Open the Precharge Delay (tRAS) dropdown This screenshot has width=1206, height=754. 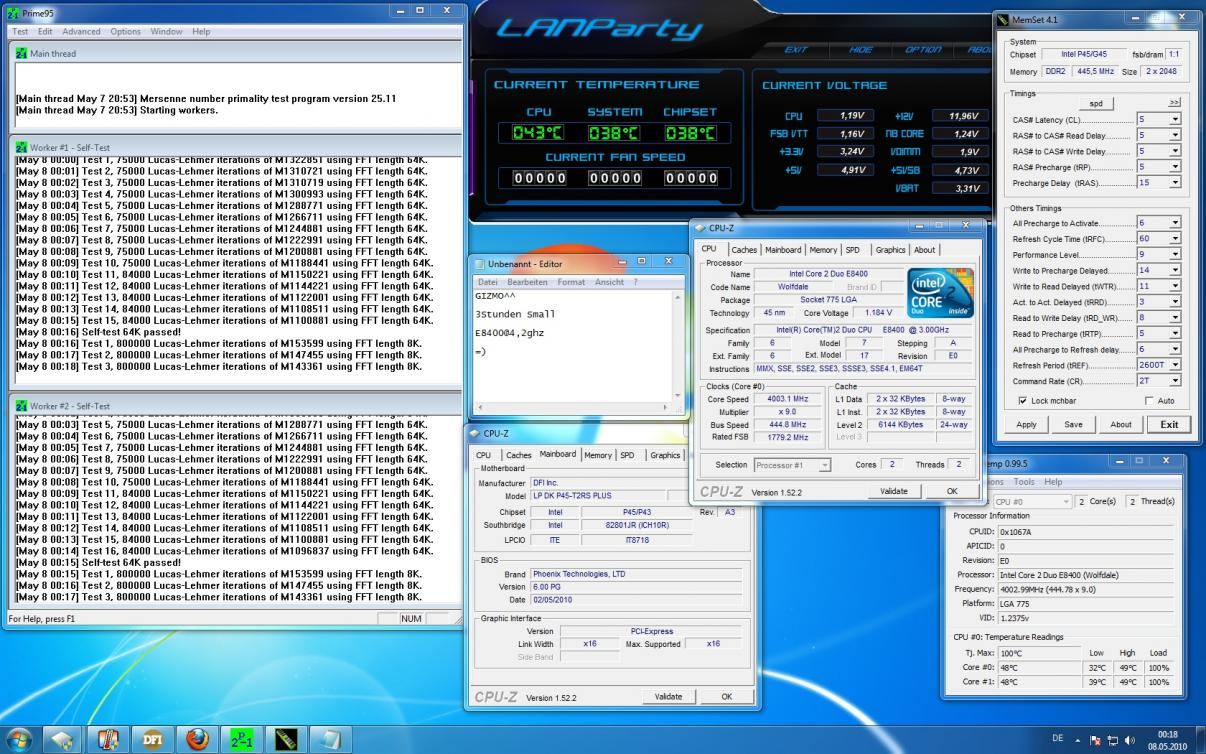(1175, 183)
